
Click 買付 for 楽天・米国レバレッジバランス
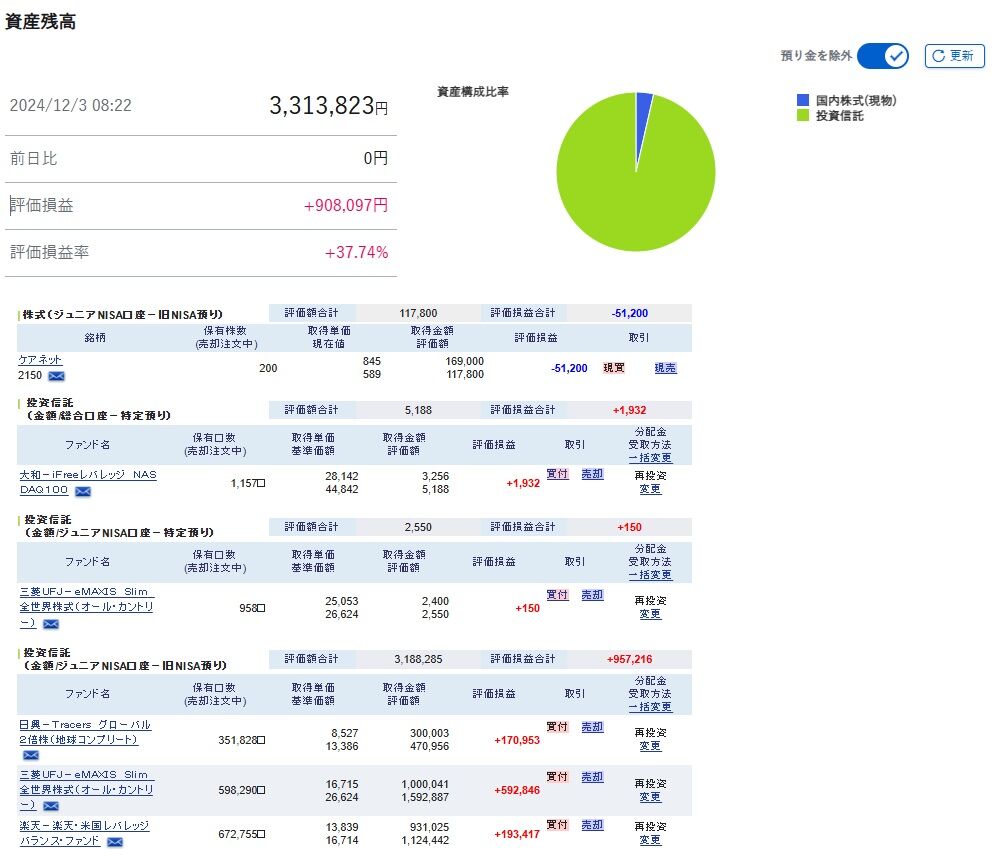click(557, 825)
